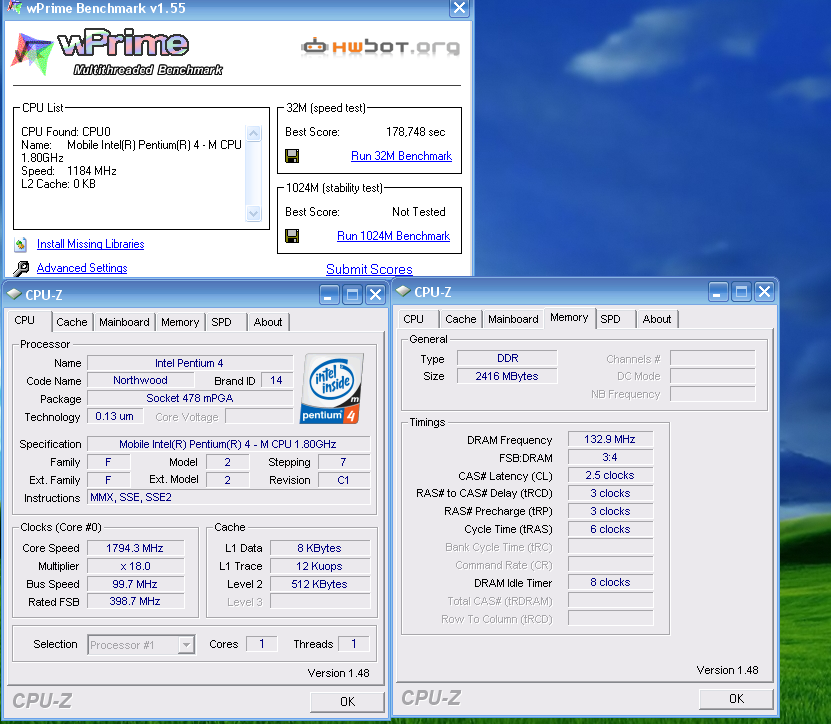Screen dimensions: 831x724
Task: Select Memory tab in right CPU-Z
Action: point(569,317)
